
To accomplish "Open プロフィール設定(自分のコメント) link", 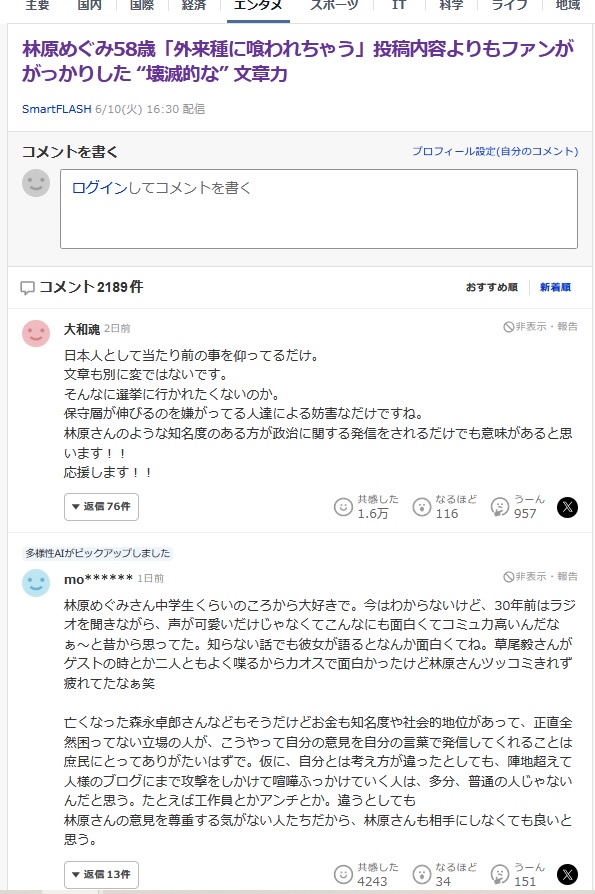I will (x=495, y=151).
